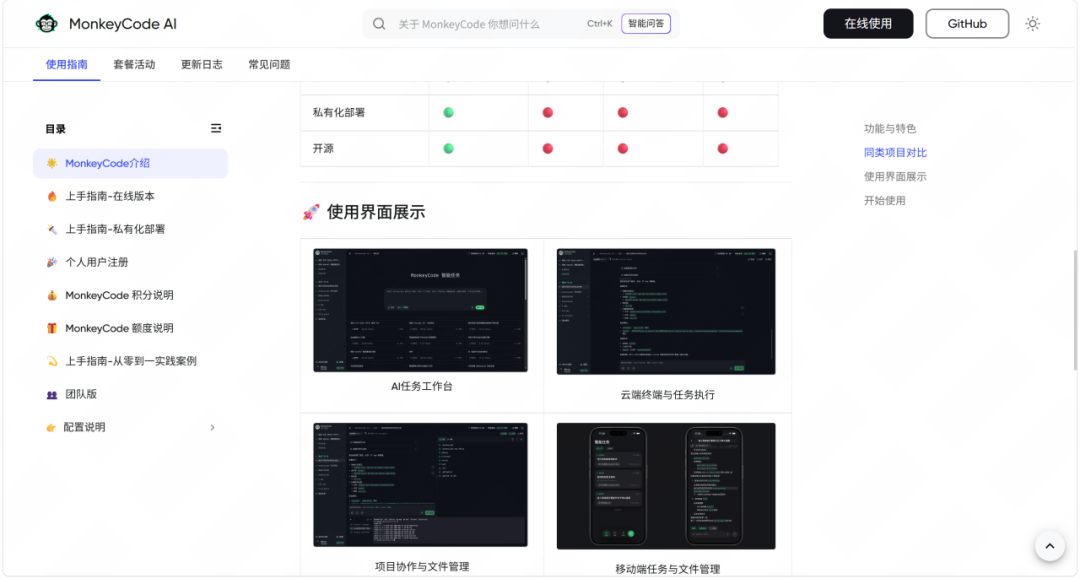This screenshot has height=579, width=1080.
Task: Click the rocket icon next to 使用界面展示
Action: 311,212
